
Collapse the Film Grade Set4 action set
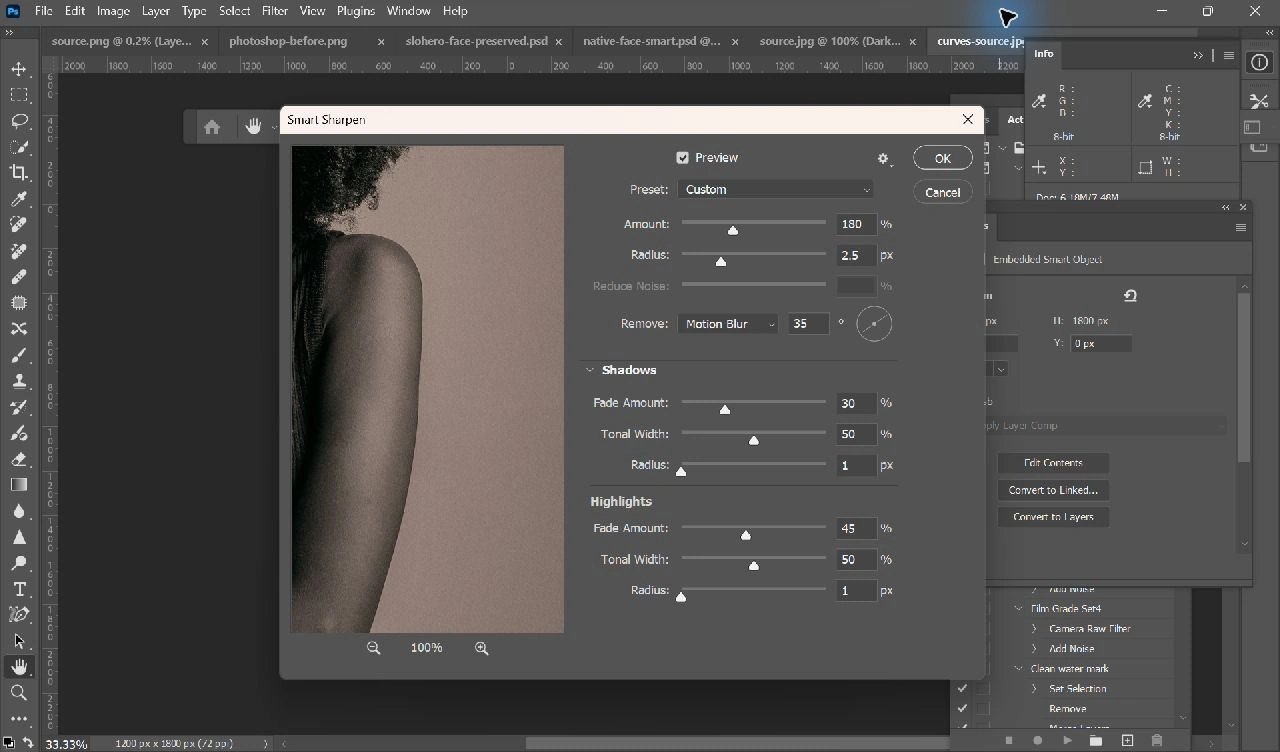click(1019, 608)
